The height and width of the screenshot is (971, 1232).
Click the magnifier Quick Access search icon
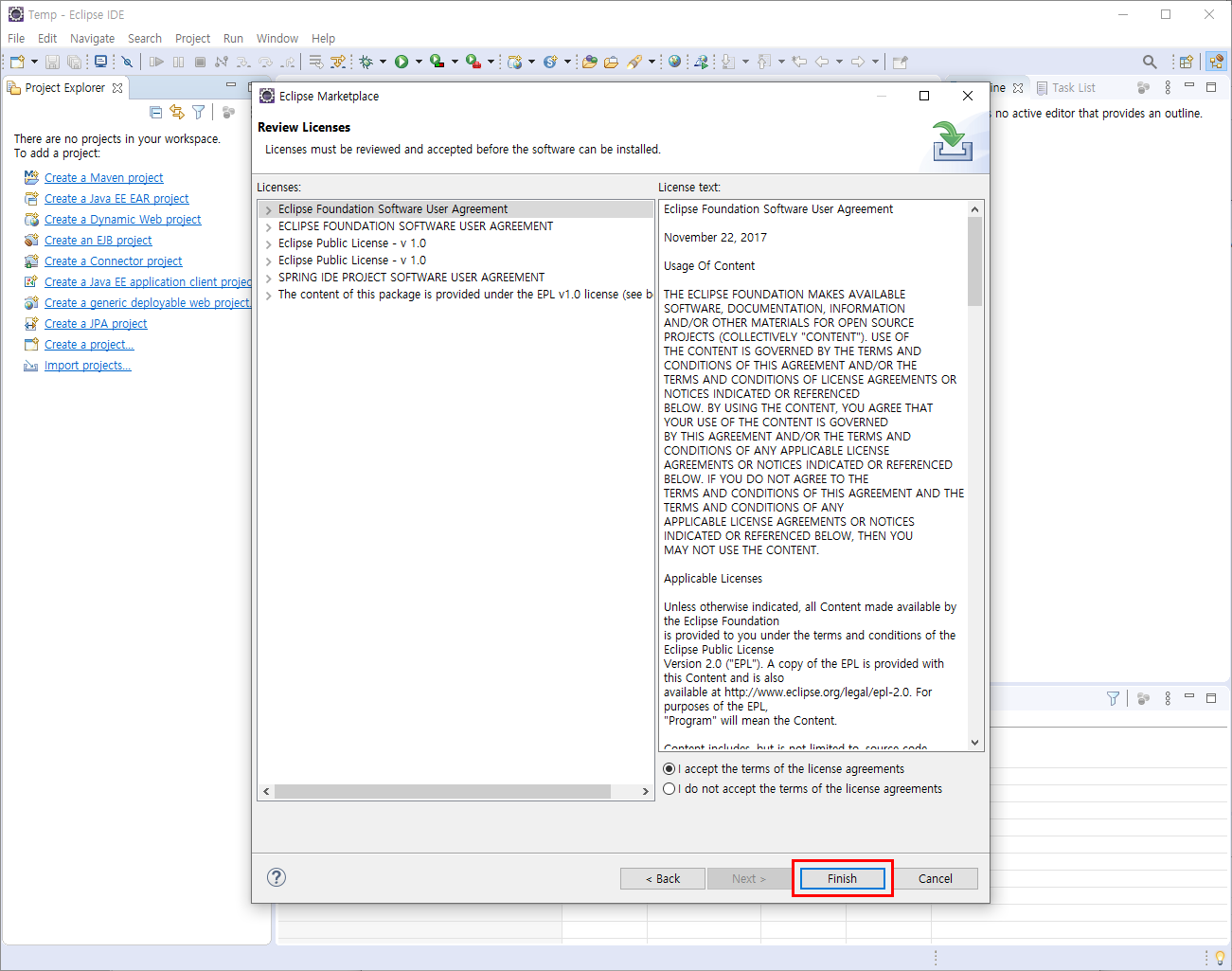[1150, 62]
